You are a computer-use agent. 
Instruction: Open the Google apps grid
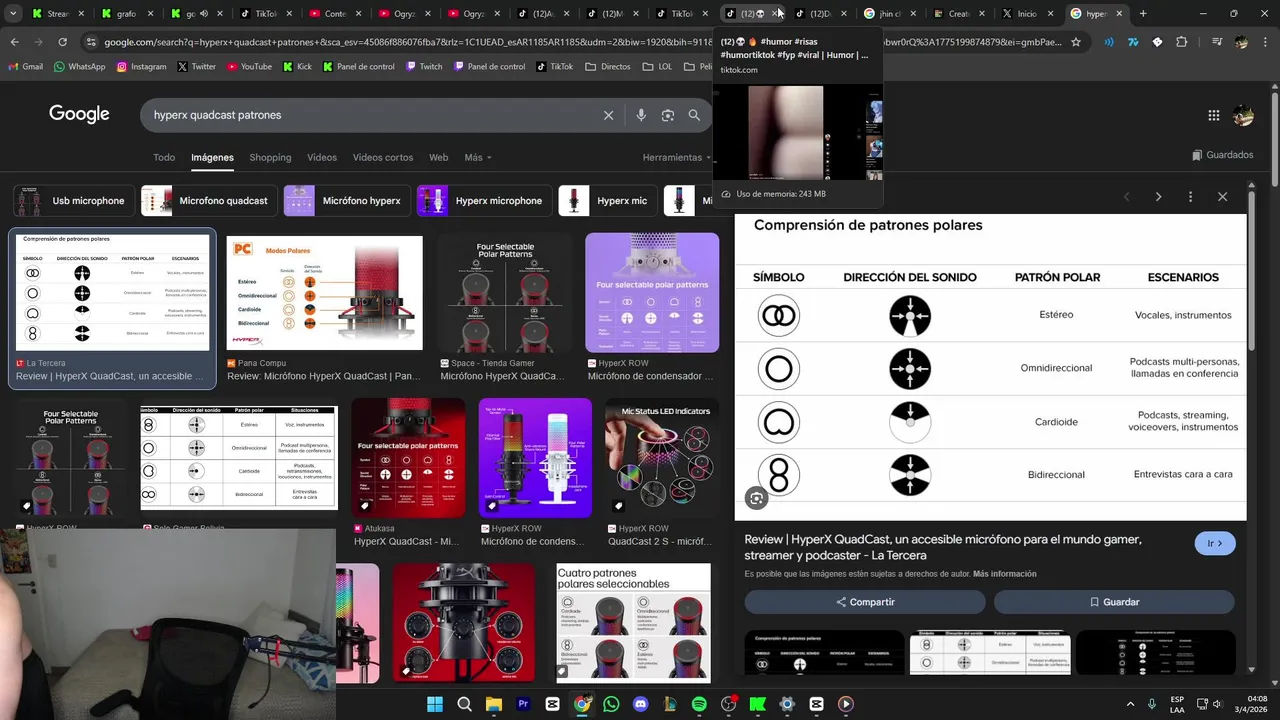pyautogui.click(x=1214, y=115)
